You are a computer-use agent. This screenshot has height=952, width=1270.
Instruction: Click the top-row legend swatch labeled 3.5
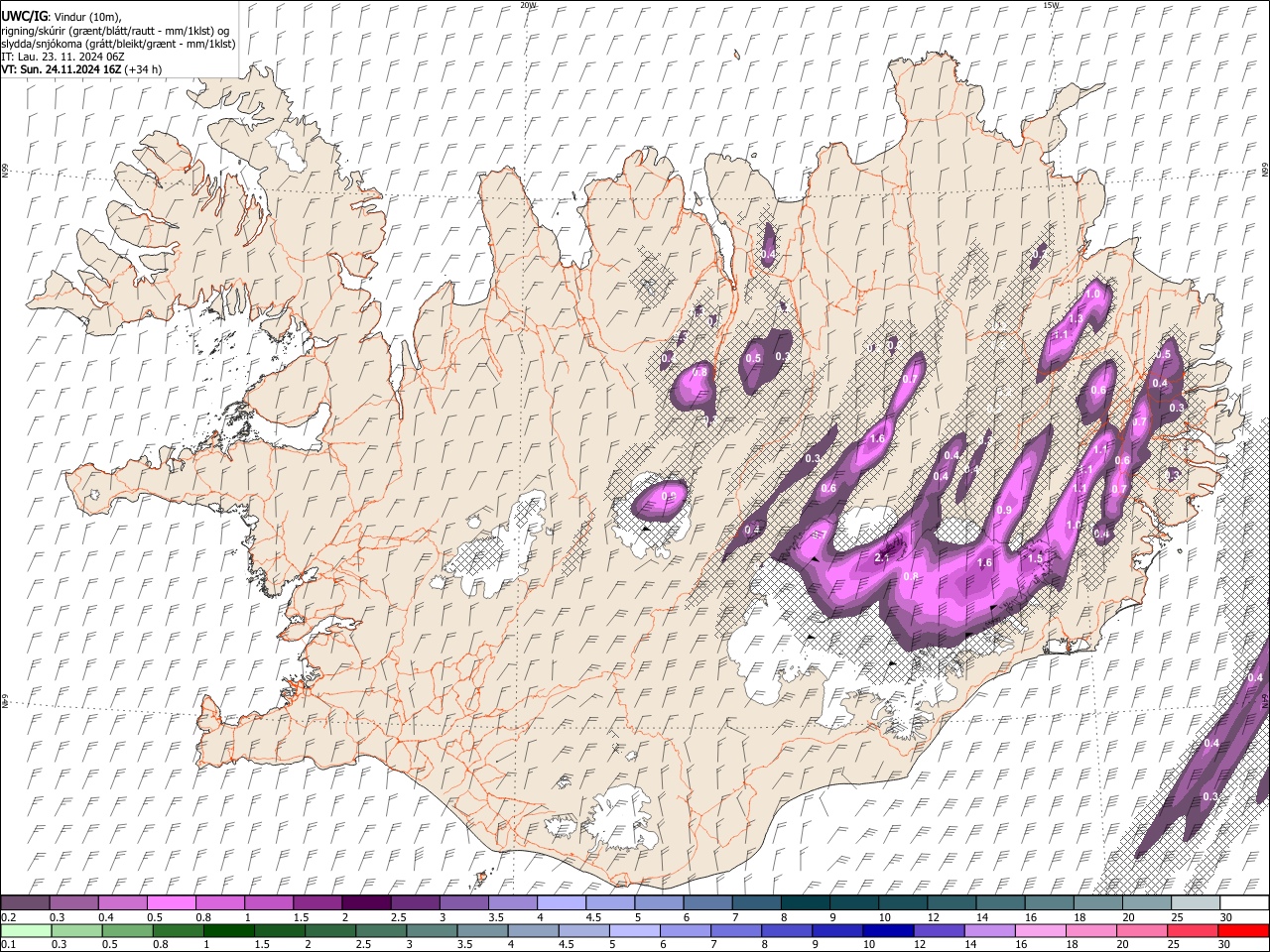coord(513,902)
